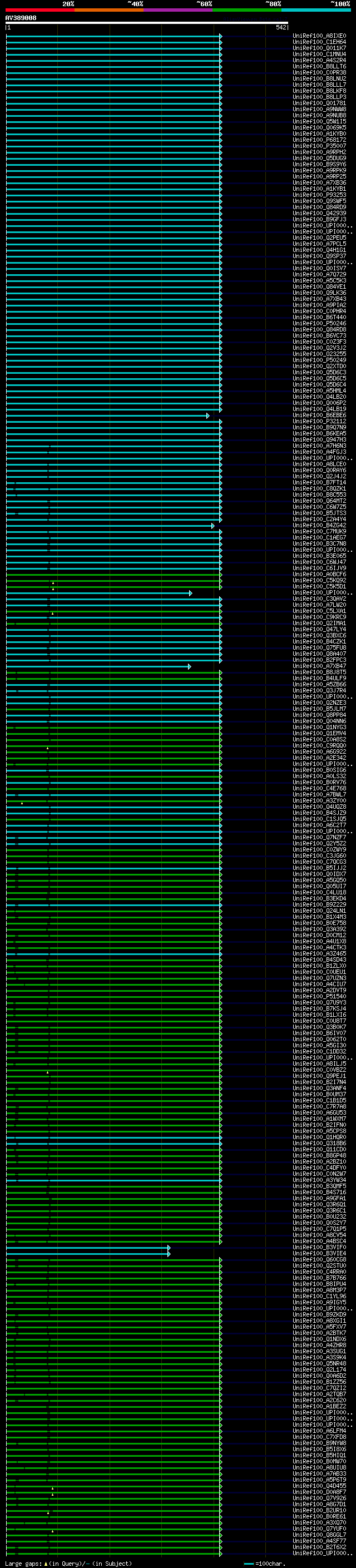Select the UniRef100_P68172 label
The image size is (356, 1568).
[319, 140]
